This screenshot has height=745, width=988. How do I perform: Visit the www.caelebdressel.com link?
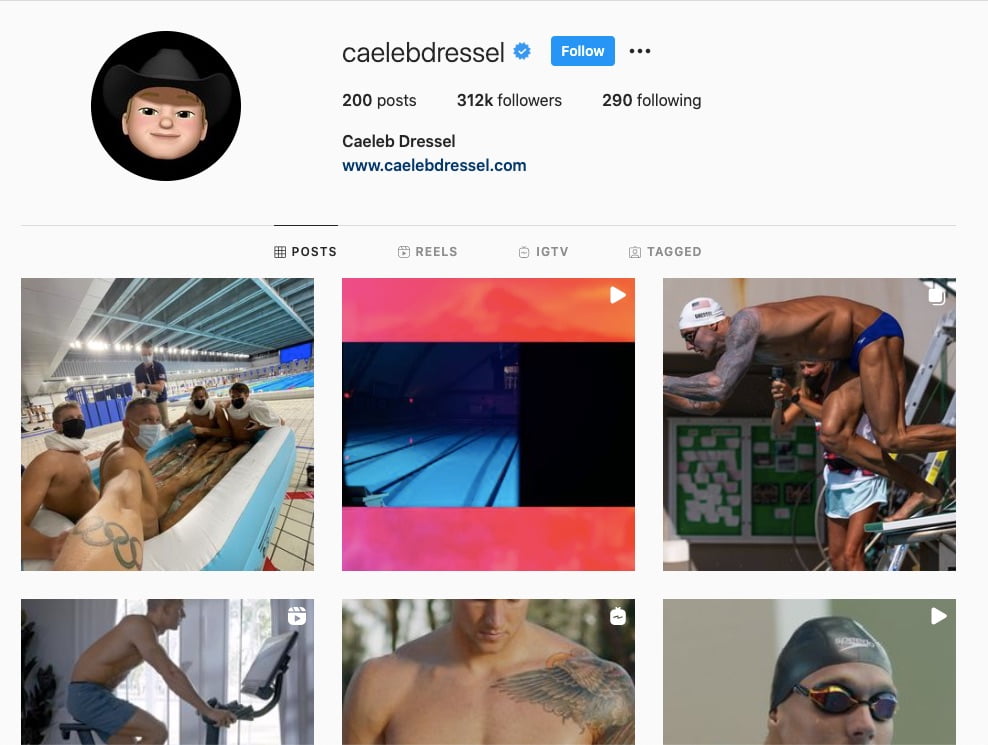pos(434,165)
